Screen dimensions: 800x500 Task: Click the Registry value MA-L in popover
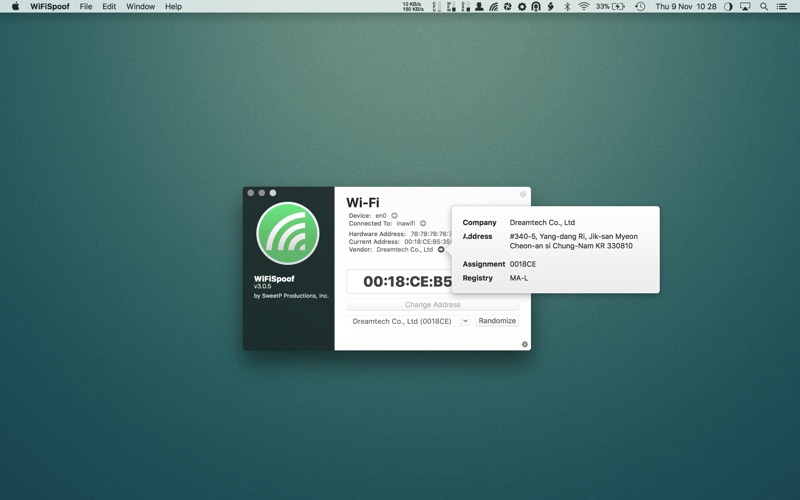point(519,278)
